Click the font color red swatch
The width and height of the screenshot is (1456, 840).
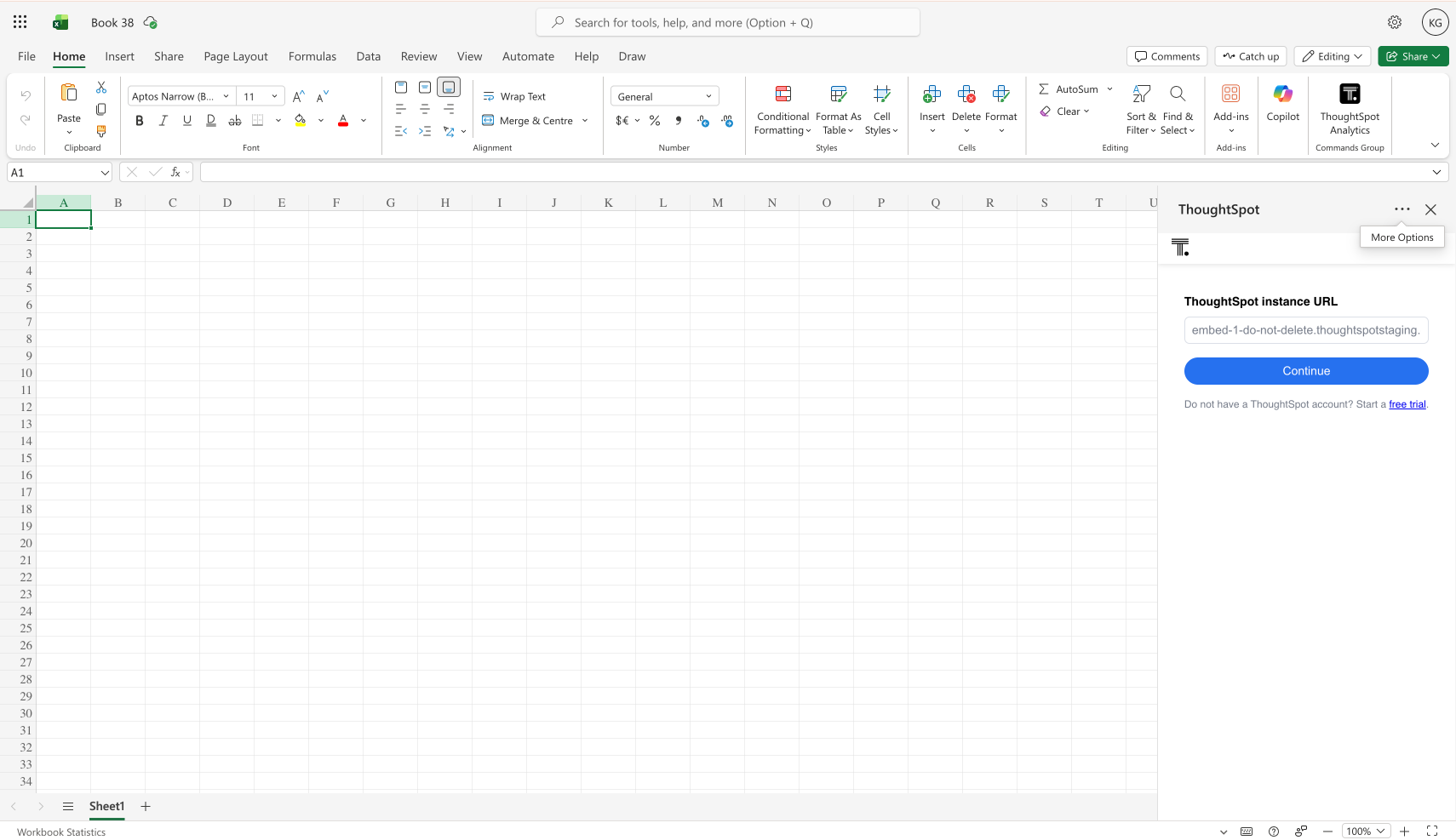pos(343,121)
